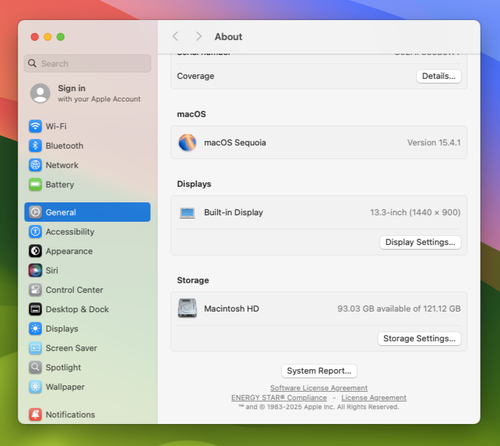The height and width of the screenshot is (446, 500).
Task: Click the macOS Sequoia logo icon
Action: coord(187,142)
